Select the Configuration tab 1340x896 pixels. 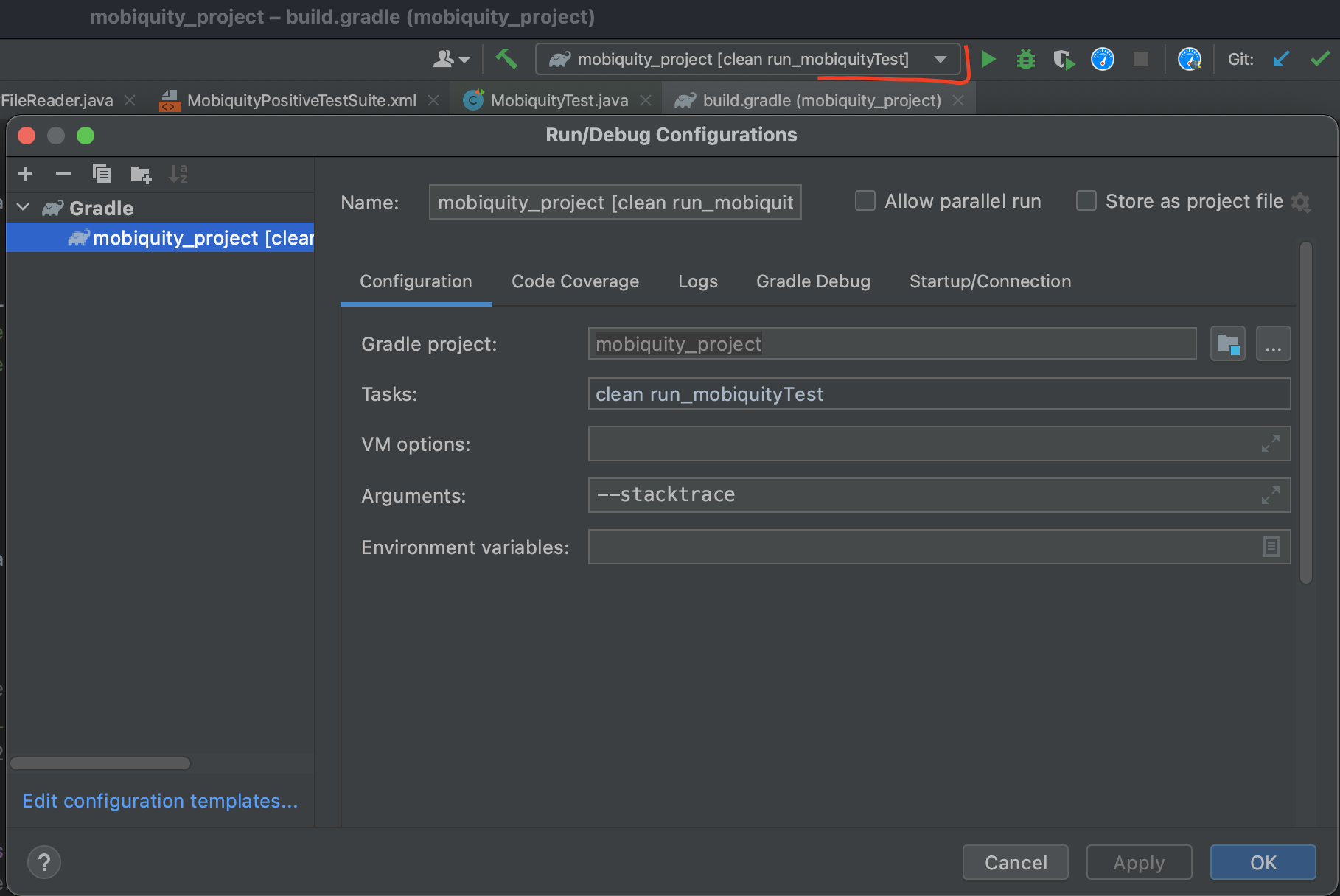(416, 281)
